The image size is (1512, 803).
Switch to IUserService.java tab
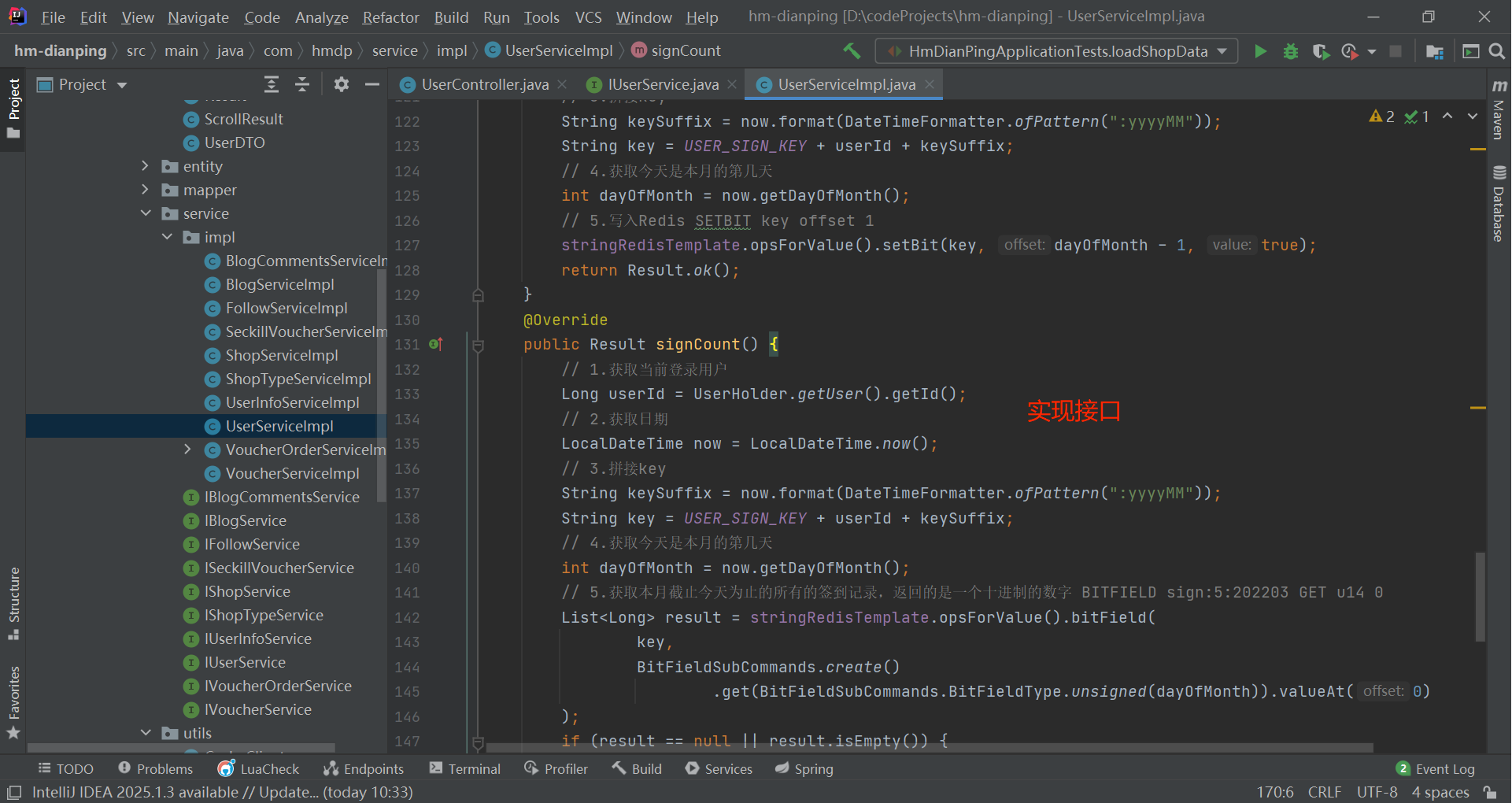pyautogui.click(x=664, y=84)
